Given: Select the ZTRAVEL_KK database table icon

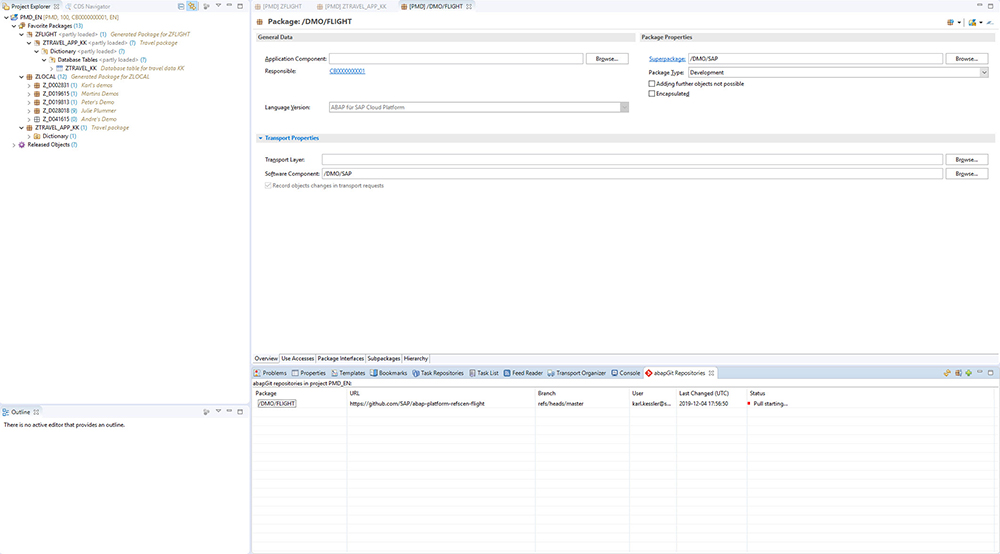Looking at the screenshot, I should pos(59,68).
